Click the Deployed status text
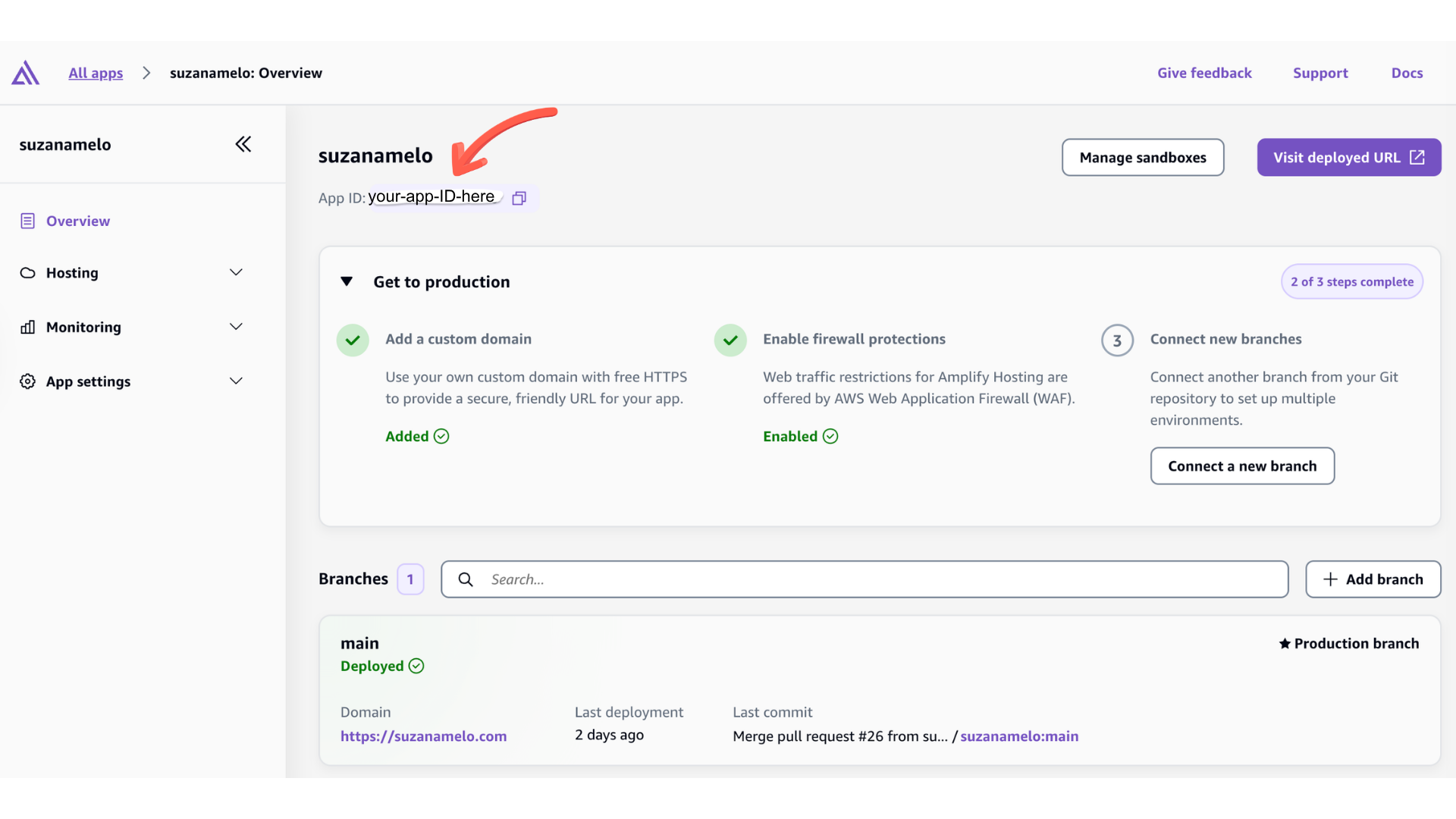 372,666
